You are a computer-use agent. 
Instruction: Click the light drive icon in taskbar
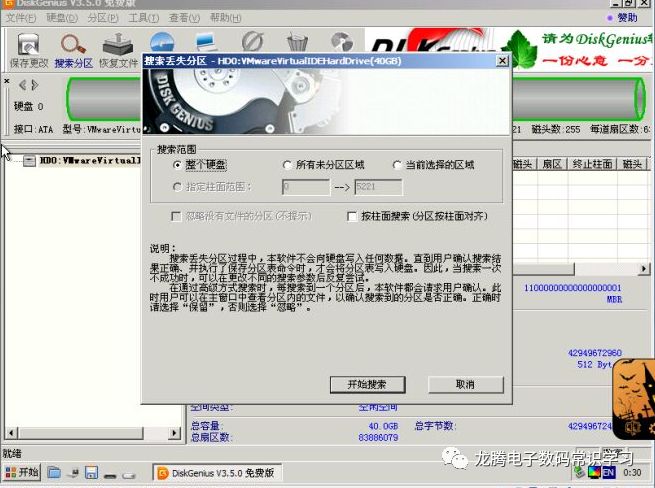click(129, 475)
